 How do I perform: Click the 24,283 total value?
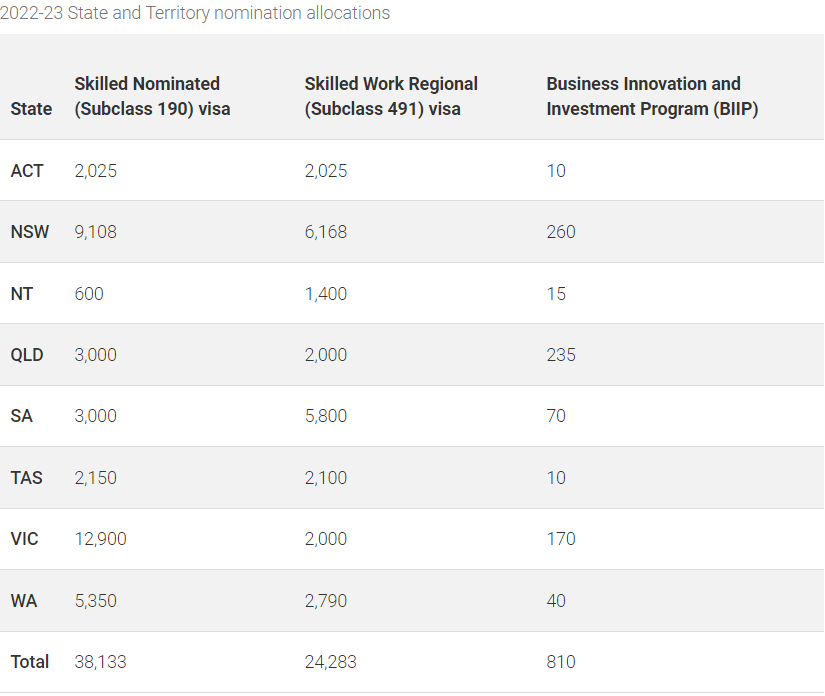coord(330,662)
